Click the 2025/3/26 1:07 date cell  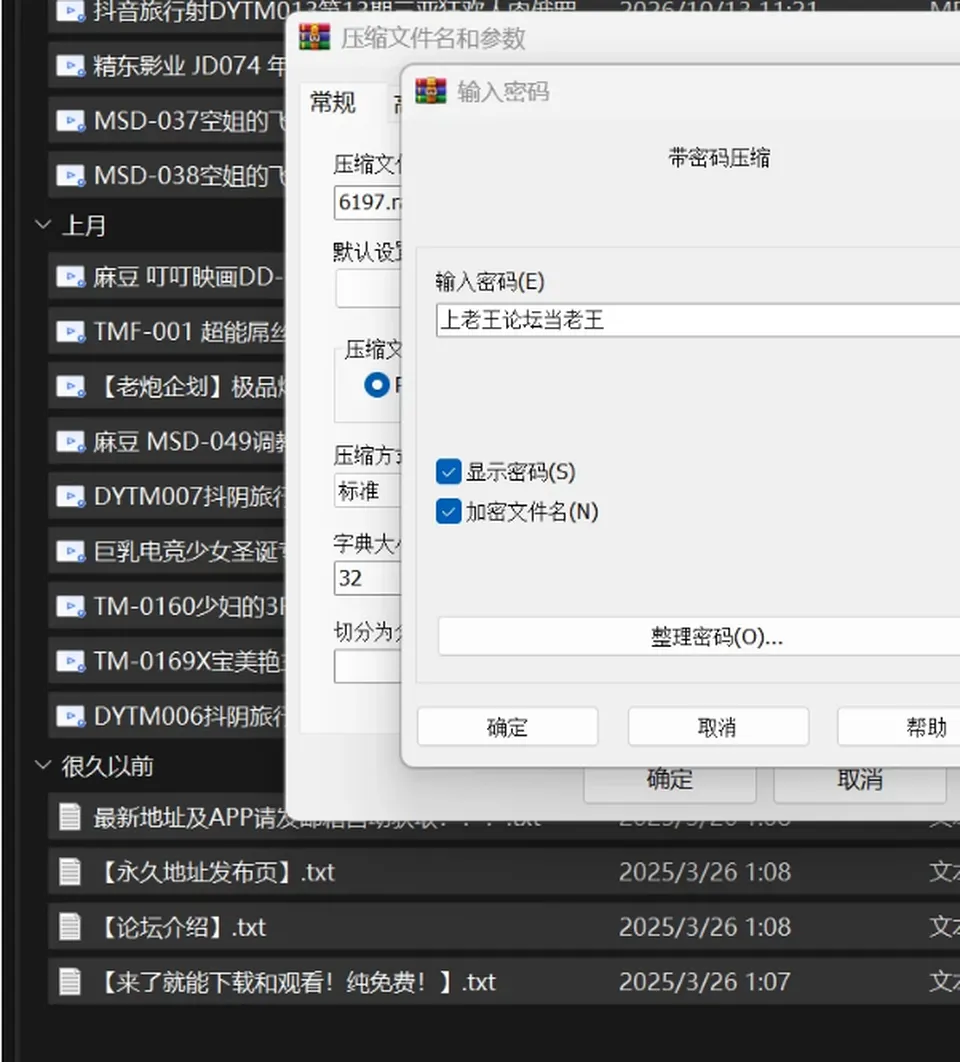point(705,981)
